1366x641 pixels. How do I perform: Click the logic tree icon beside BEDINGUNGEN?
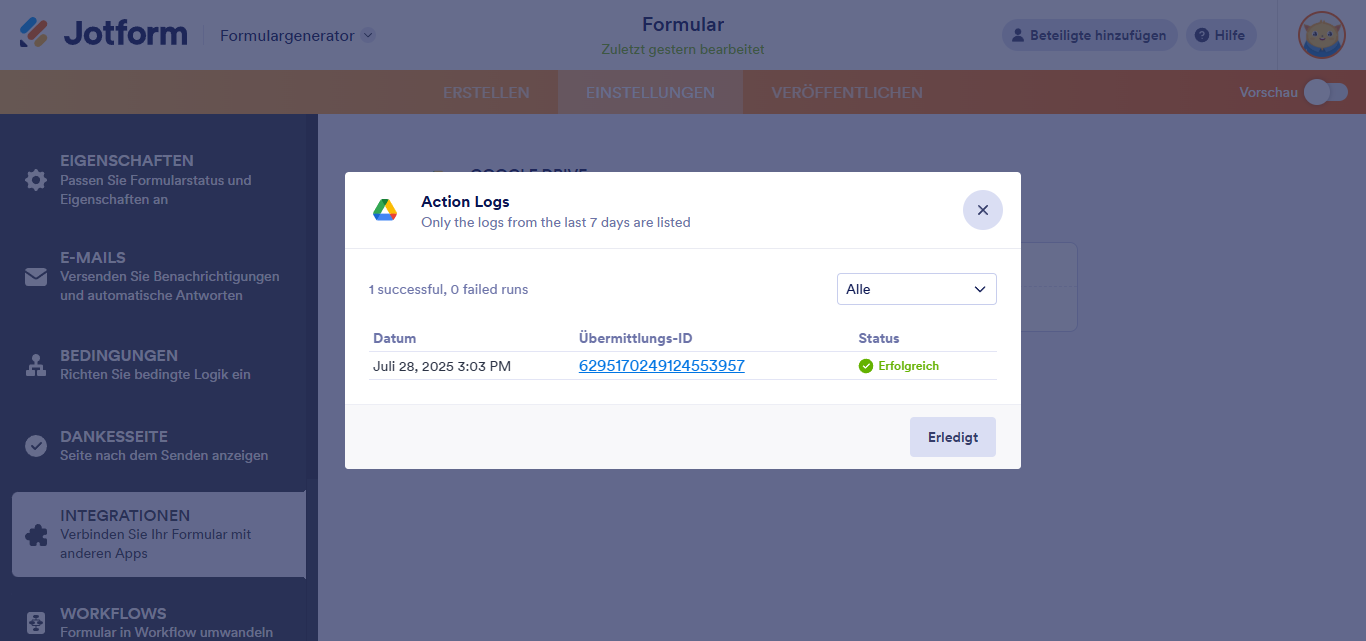click(x=36, y=365)
